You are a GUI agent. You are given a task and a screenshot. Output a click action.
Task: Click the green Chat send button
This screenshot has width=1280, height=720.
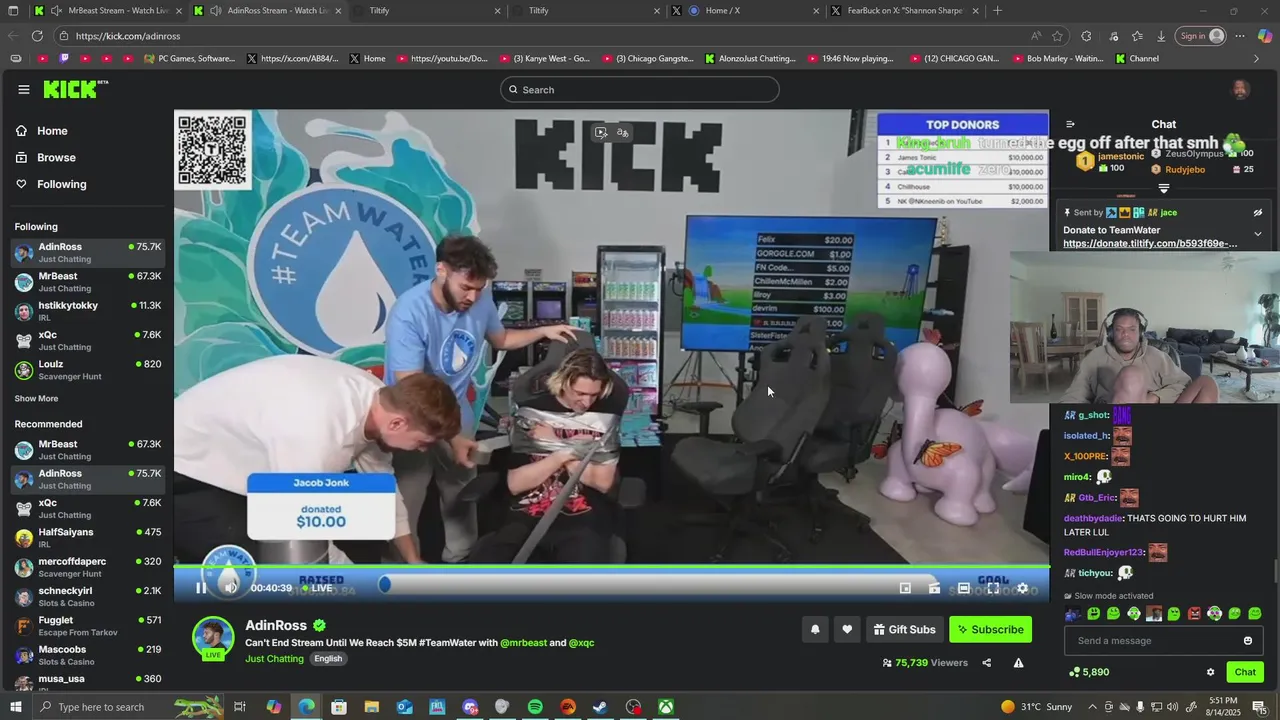click(1245, 672)
